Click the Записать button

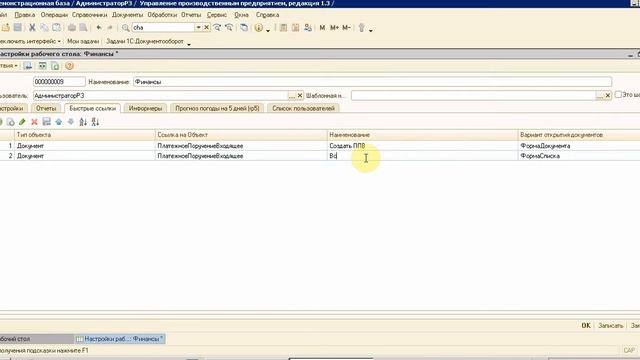coord(611,326)
